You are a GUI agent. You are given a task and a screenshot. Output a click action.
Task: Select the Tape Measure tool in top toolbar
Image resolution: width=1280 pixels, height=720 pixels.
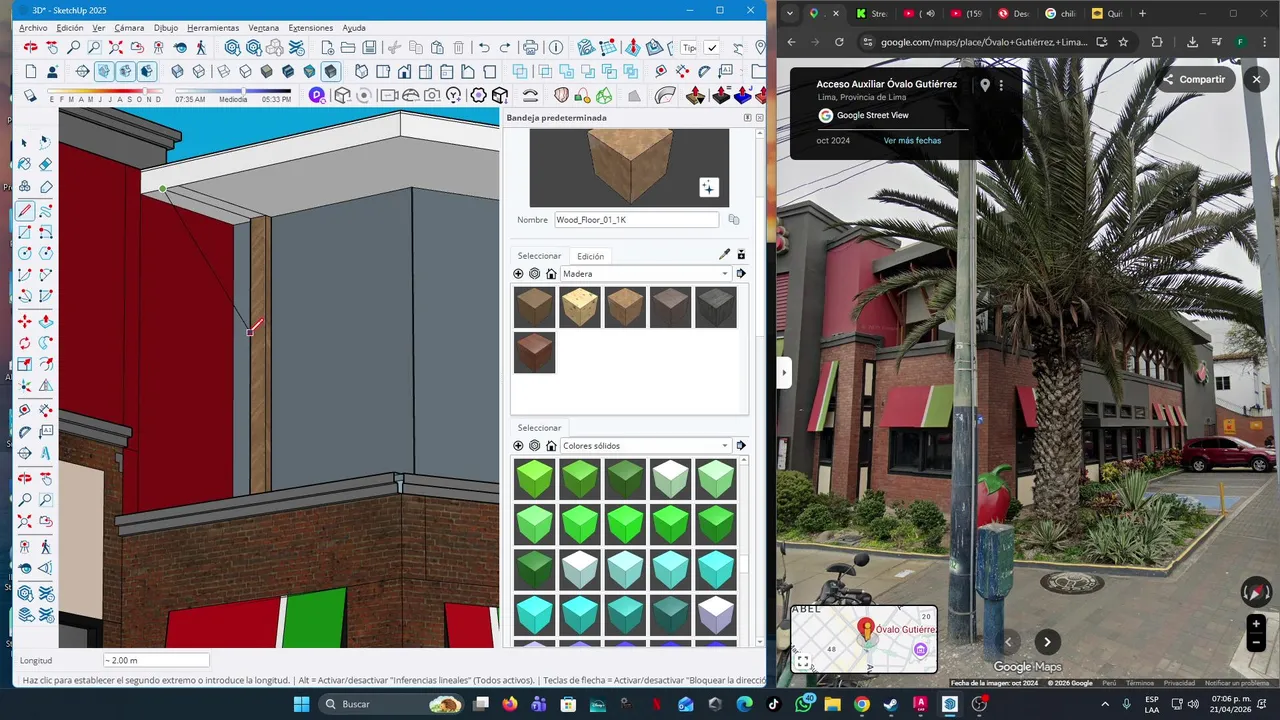click(x=660, y=71)
